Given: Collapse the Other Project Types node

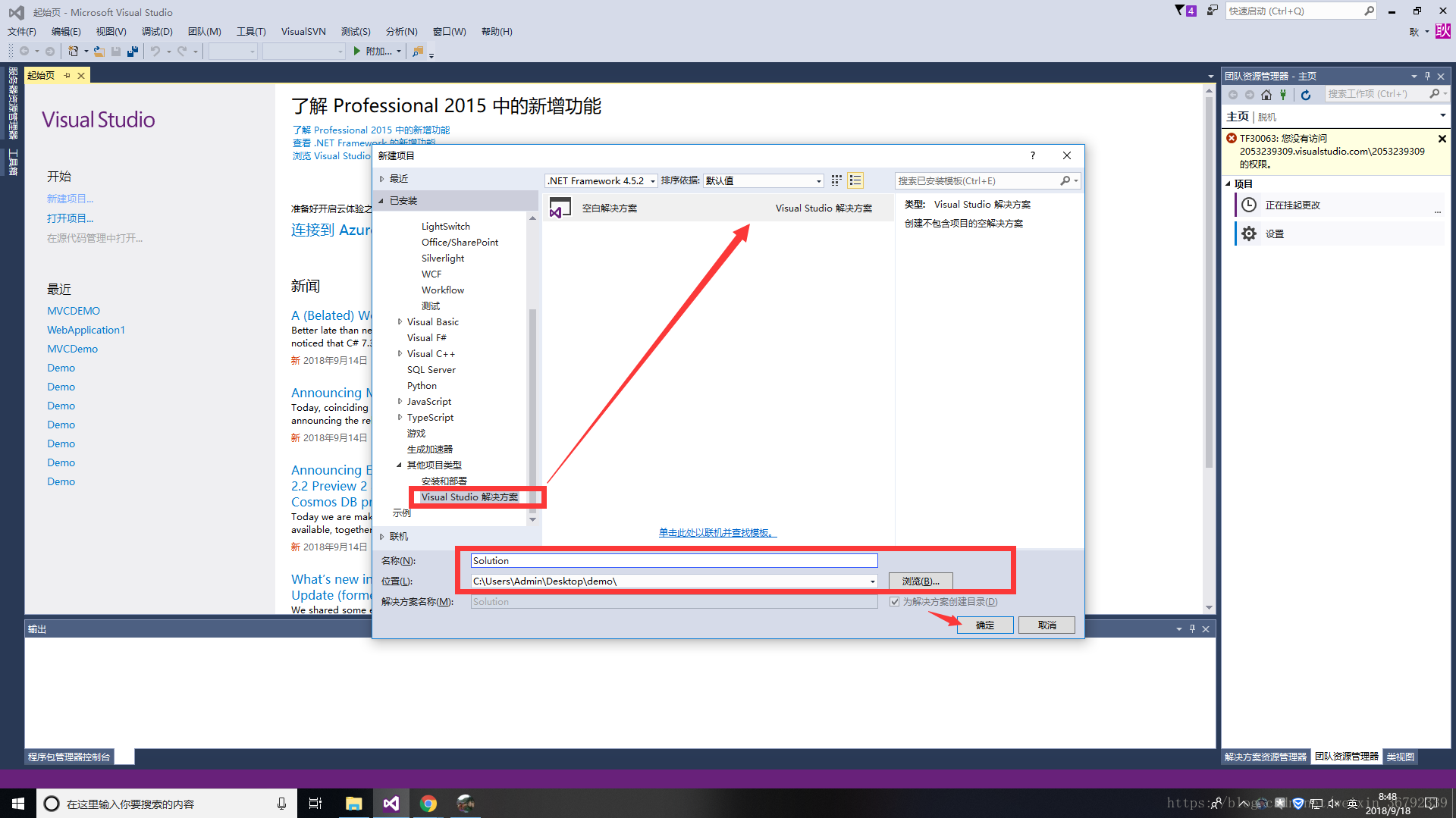Looking at the screenshot, I should (399, 465).
